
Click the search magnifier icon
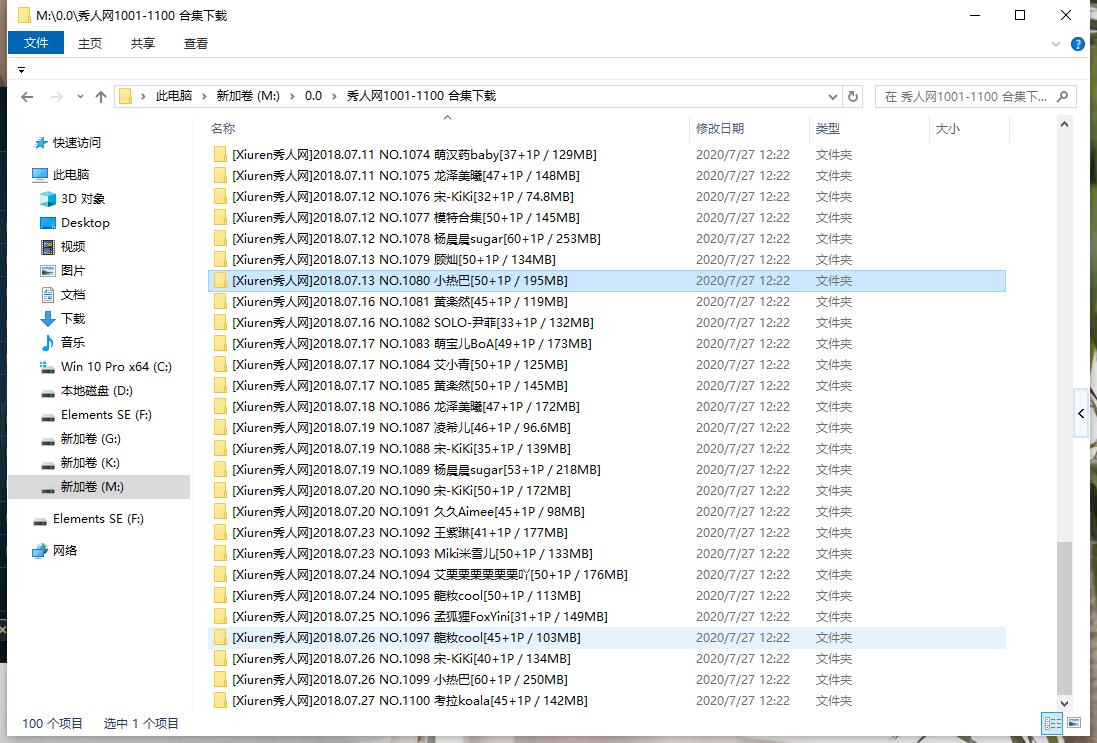pos(1062,97)
